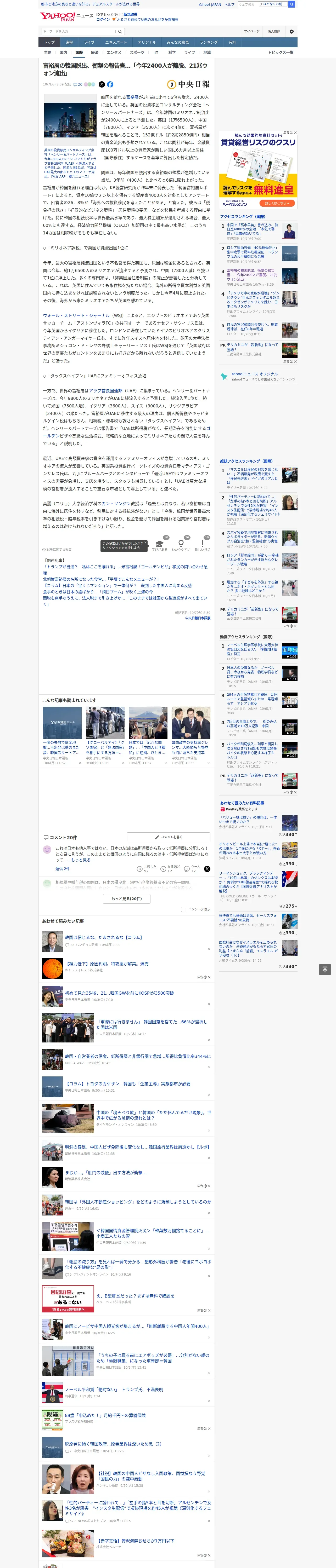Screen dimensions: 336x1568
Task: Expand 返信 2件 replies
Action: 63,869
